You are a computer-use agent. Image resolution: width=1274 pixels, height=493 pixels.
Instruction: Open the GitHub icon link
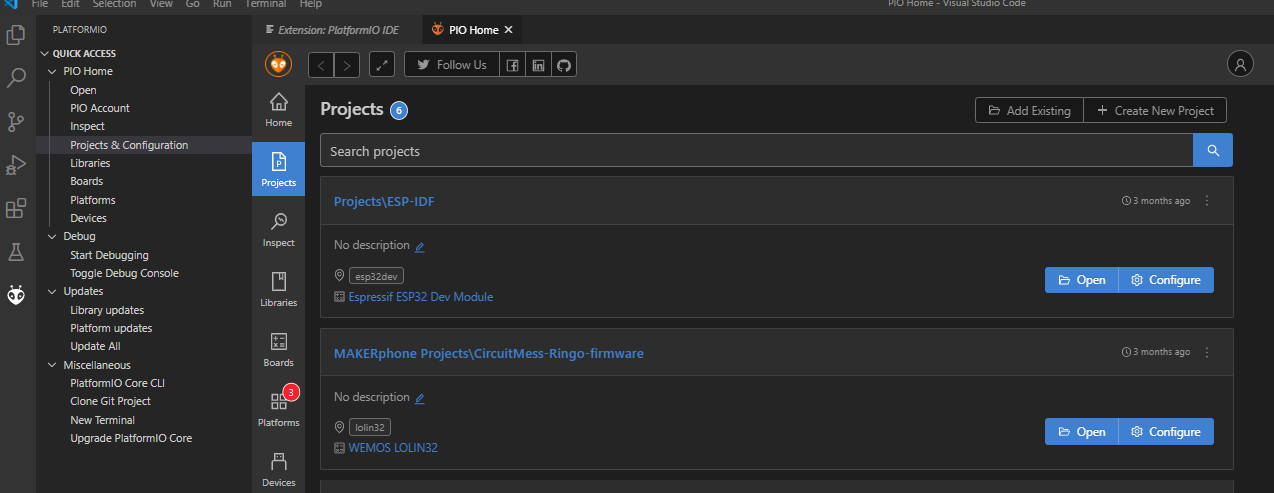point(564,65)
